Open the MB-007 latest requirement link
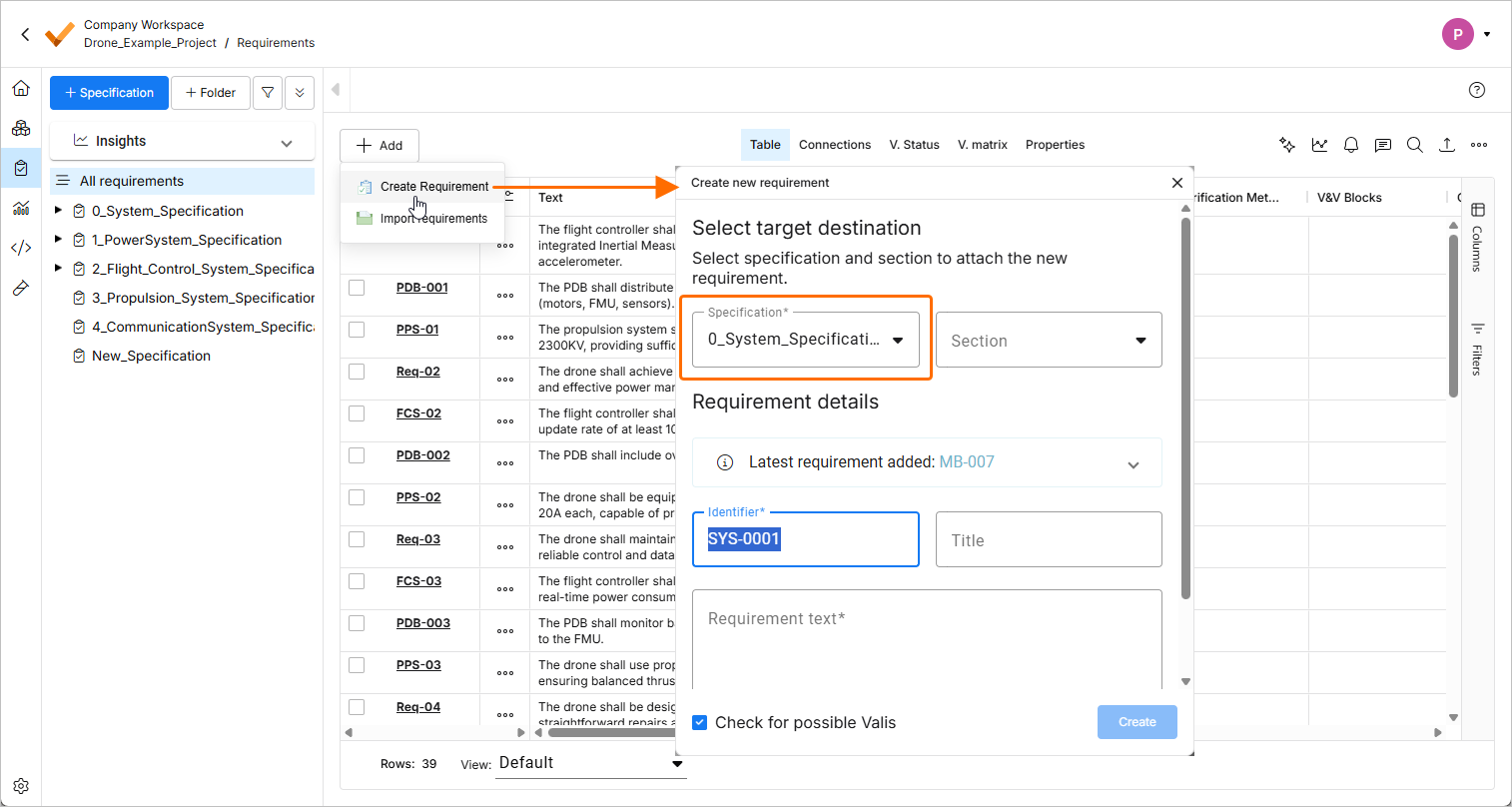Viewport: 1512px width, 807px height. (x=966, y=462)
